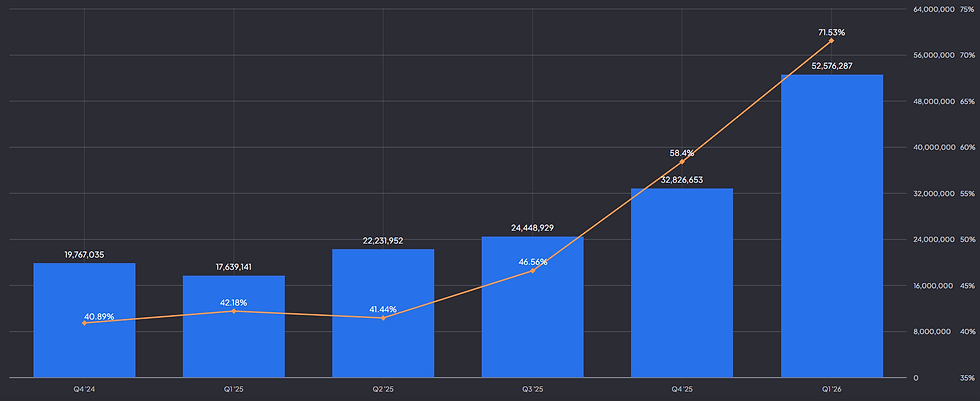Select the 58.4% line data point

tap(682, 162)
